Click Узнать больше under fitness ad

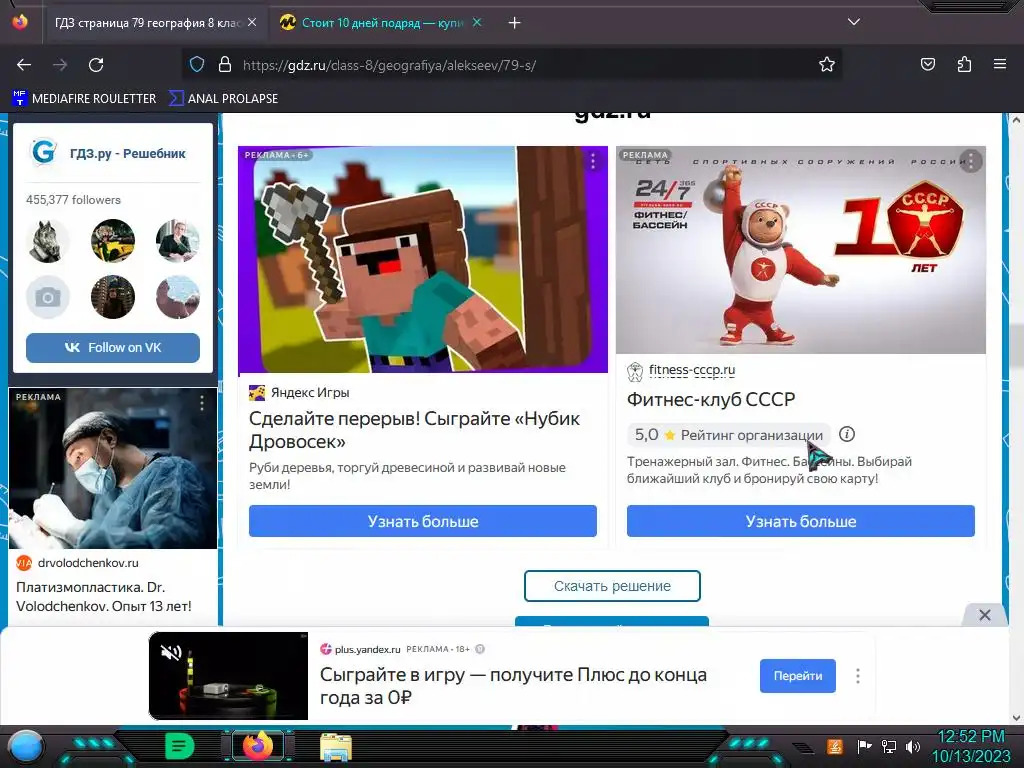point(801,521)
